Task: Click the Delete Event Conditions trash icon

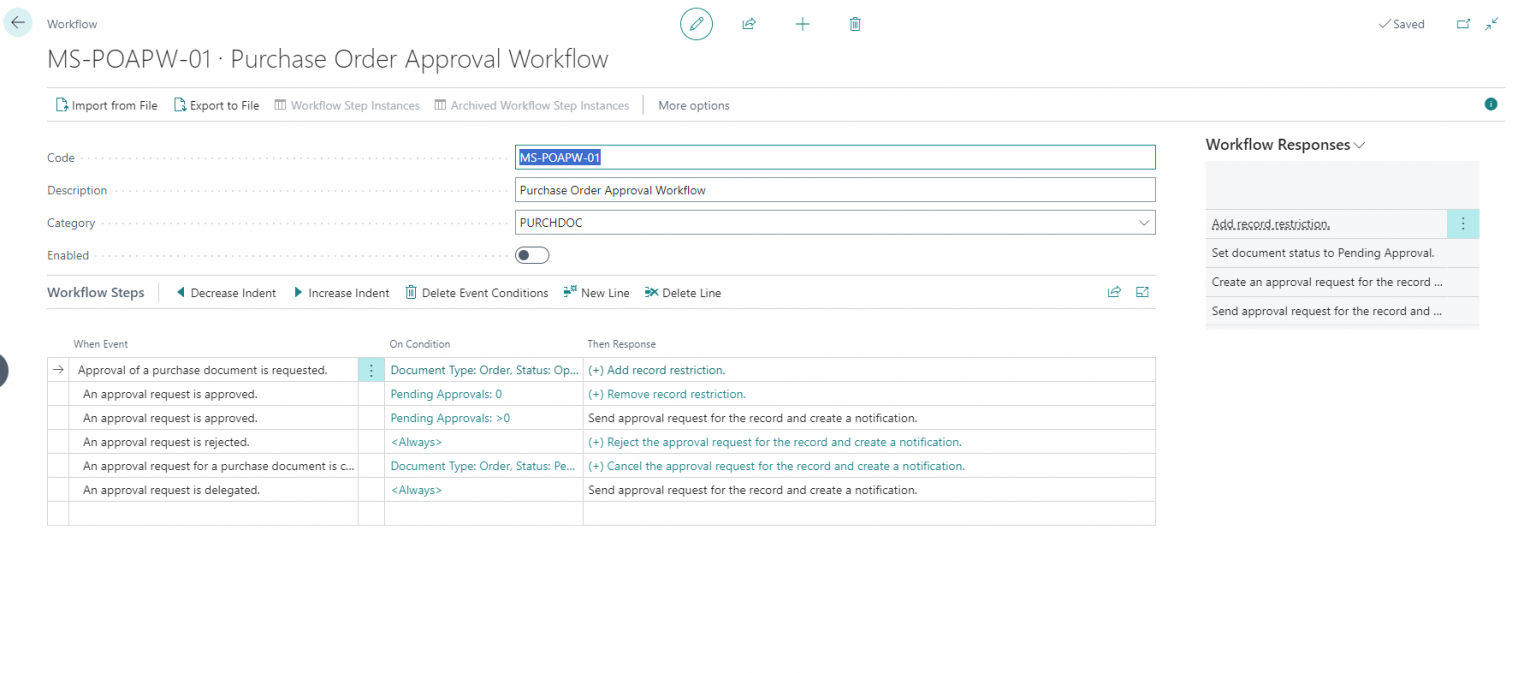Action: [410, 292]
